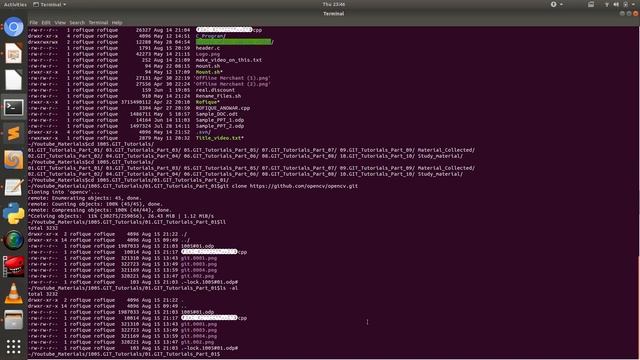Click the volume icon in top bar
The height and width of the screenshot is (360, 640).
(616, 4)
